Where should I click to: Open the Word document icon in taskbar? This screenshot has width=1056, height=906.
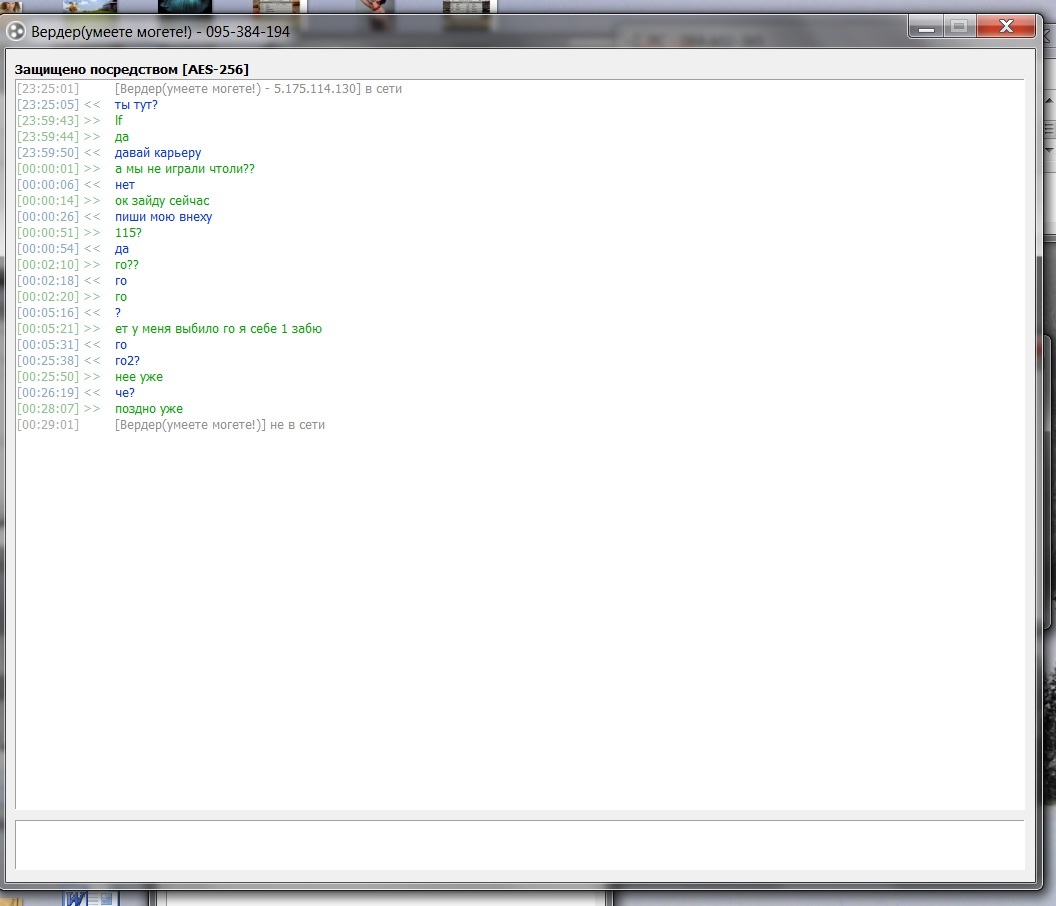91,899
